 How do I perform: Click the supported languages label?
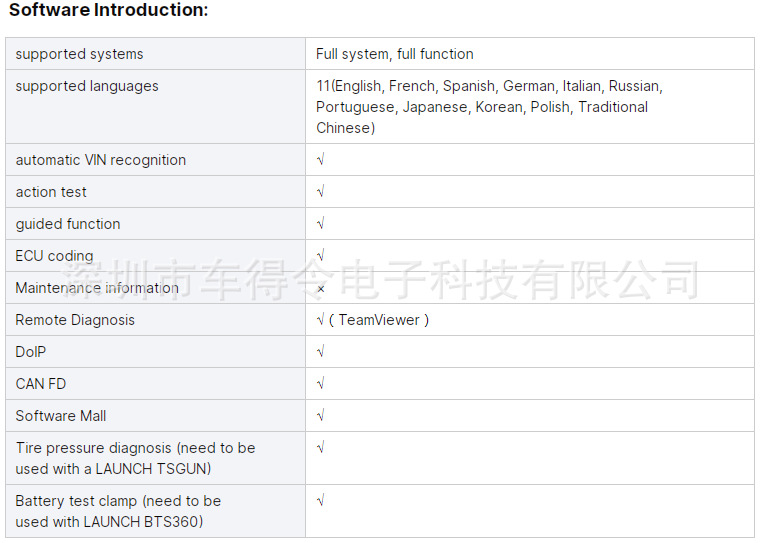click(87, 86)
